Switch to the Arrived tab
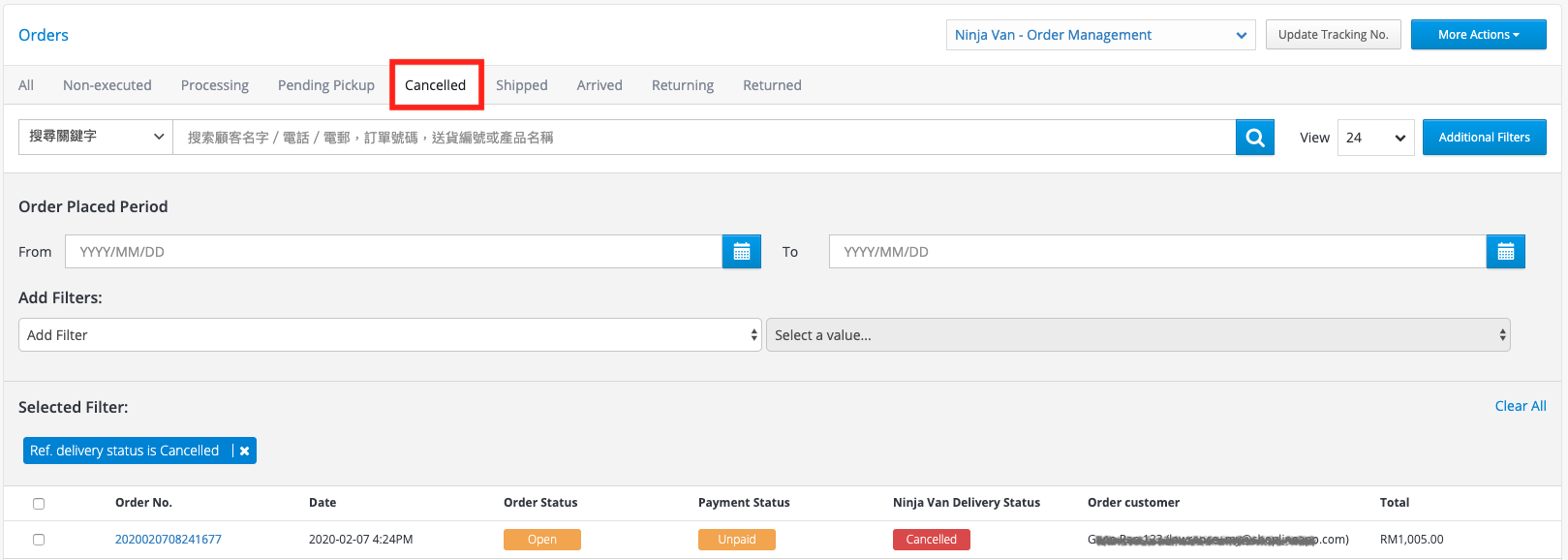Viewport: 1568px width, 560px height. 600,85
